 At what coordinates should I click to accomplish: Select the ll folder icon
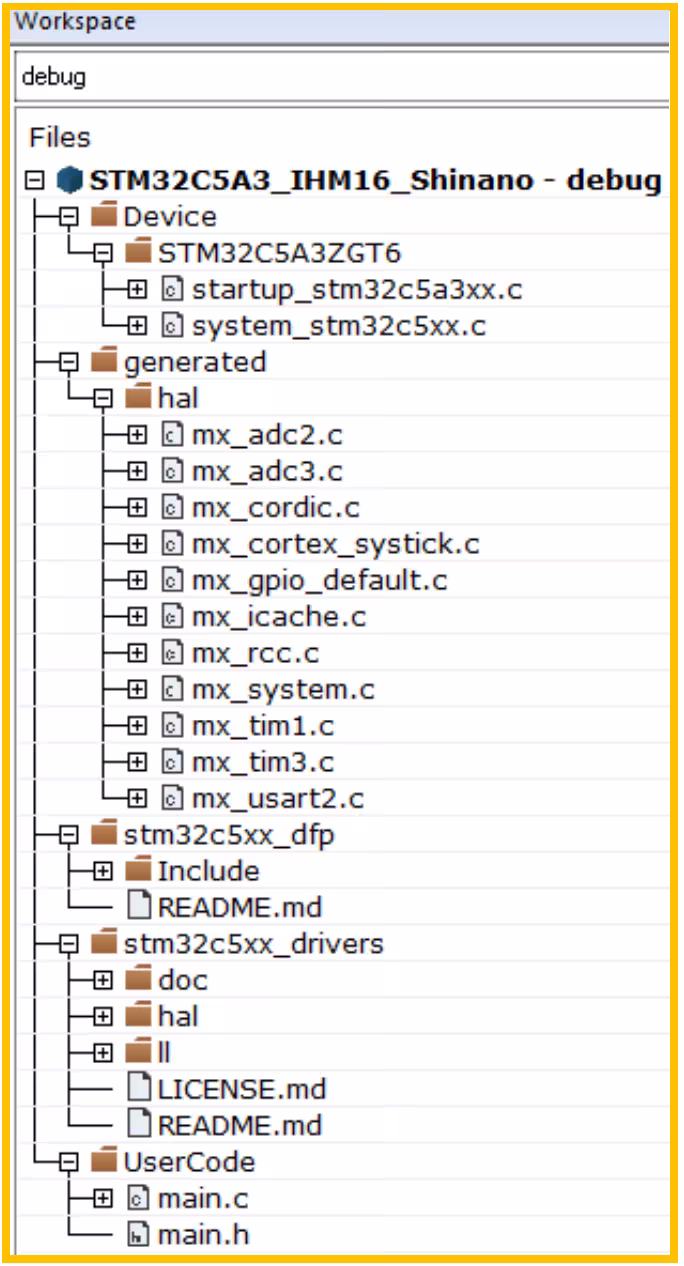[x=138, y=1052]
